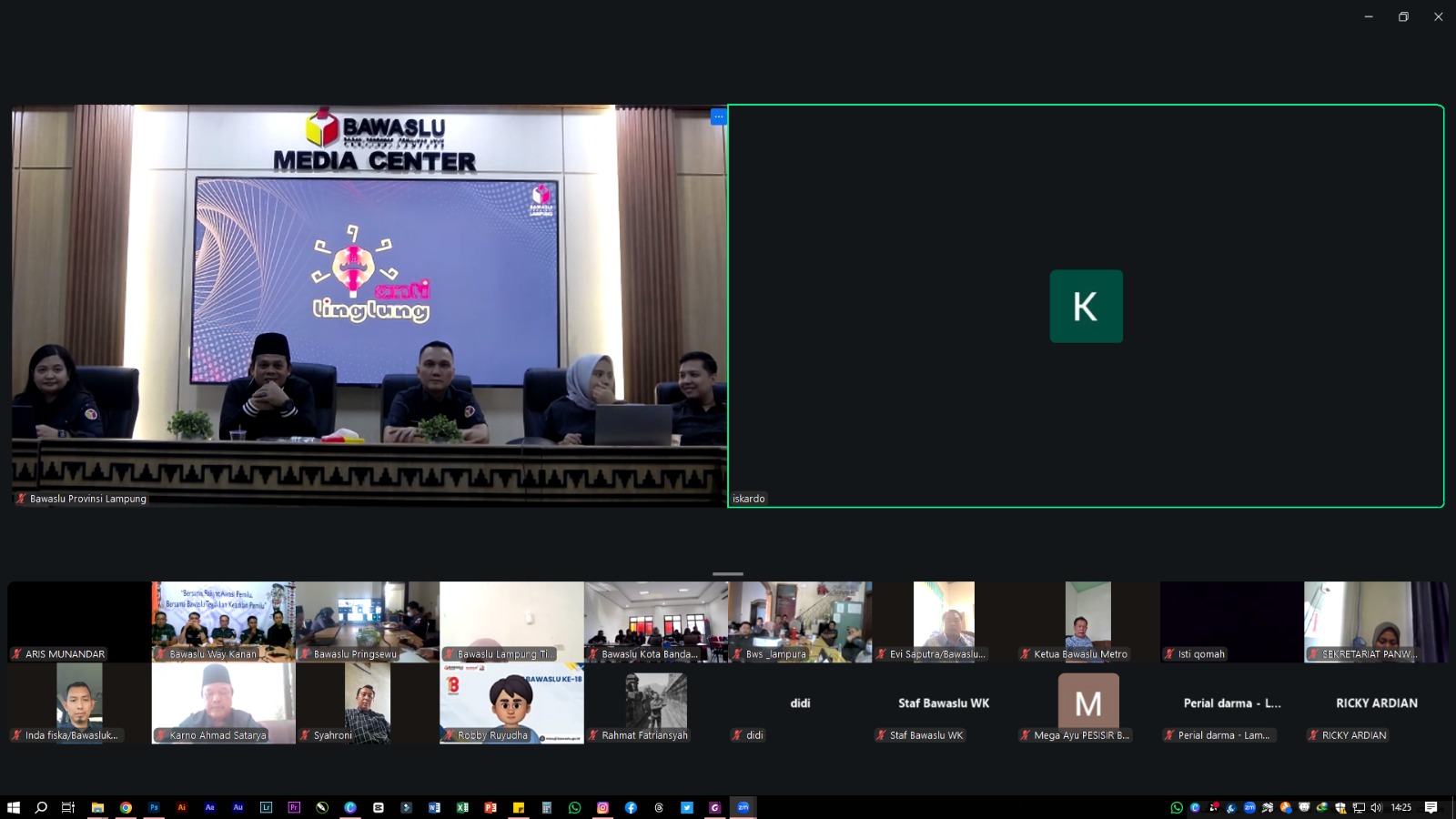Image resolution: width=1456 pixels, height=819 pixels.
Task: Select Syahroni video tile
Action: [x=368, y=703]
